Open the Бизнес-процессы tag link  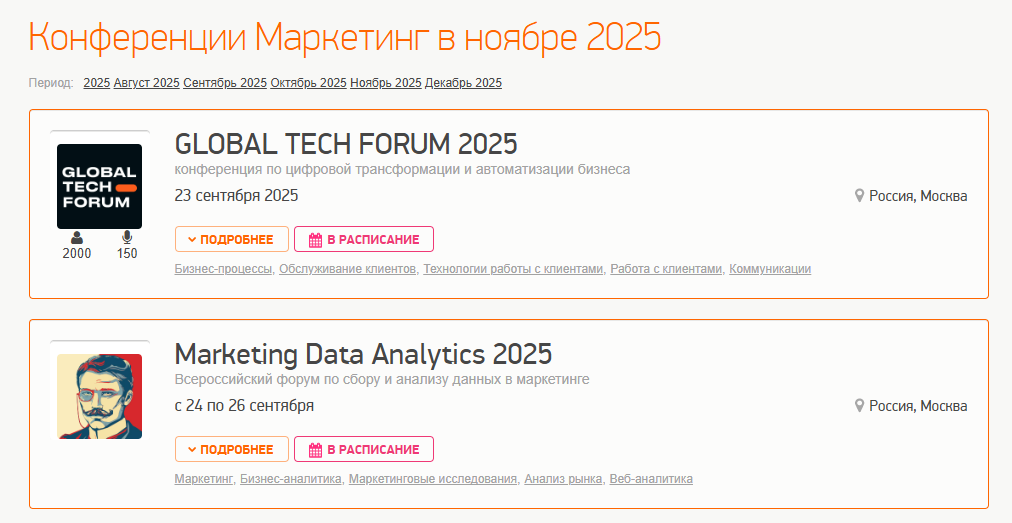point(223,269)
